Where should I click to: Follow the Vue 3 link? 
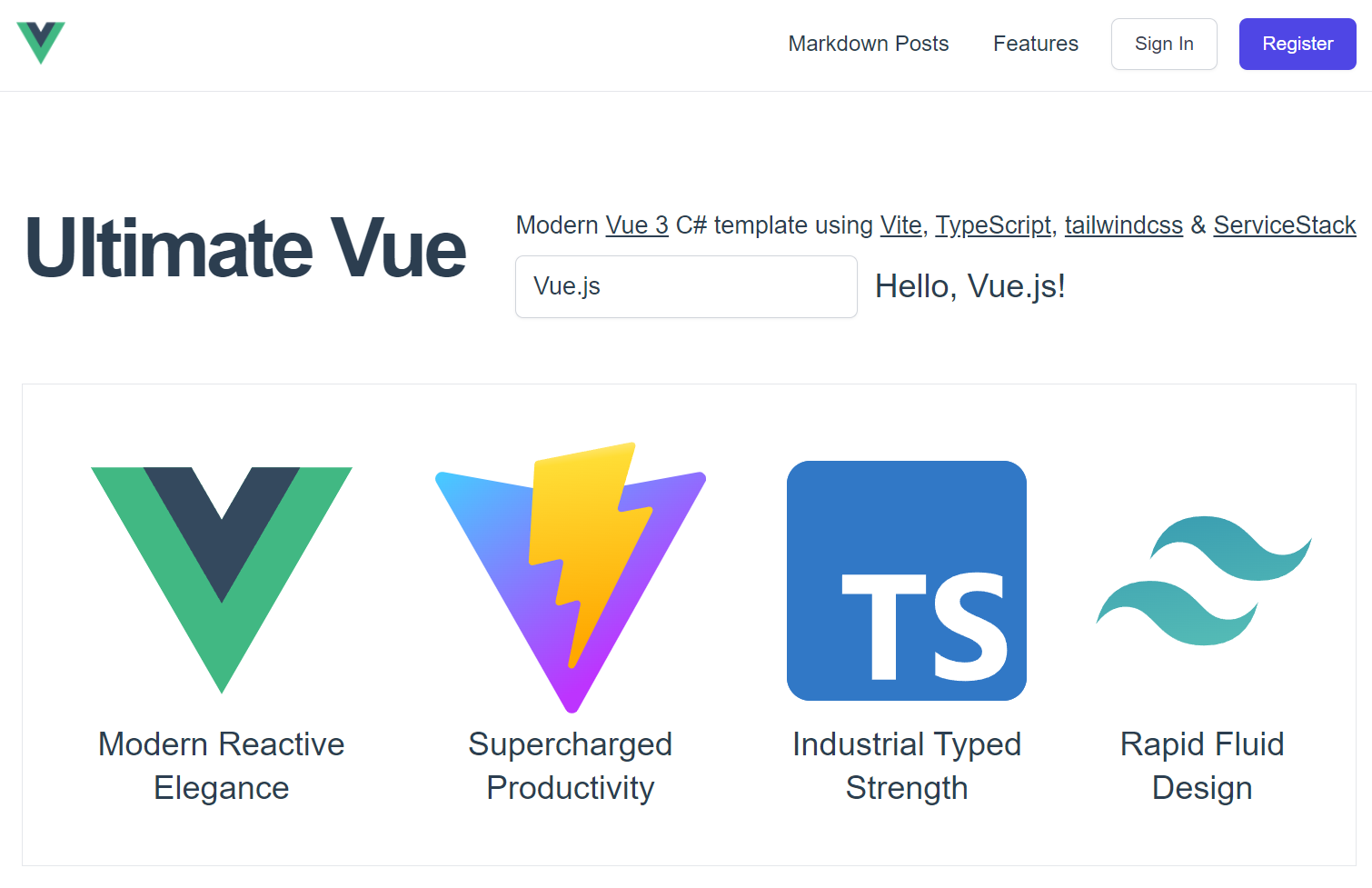tap(636, 224)
